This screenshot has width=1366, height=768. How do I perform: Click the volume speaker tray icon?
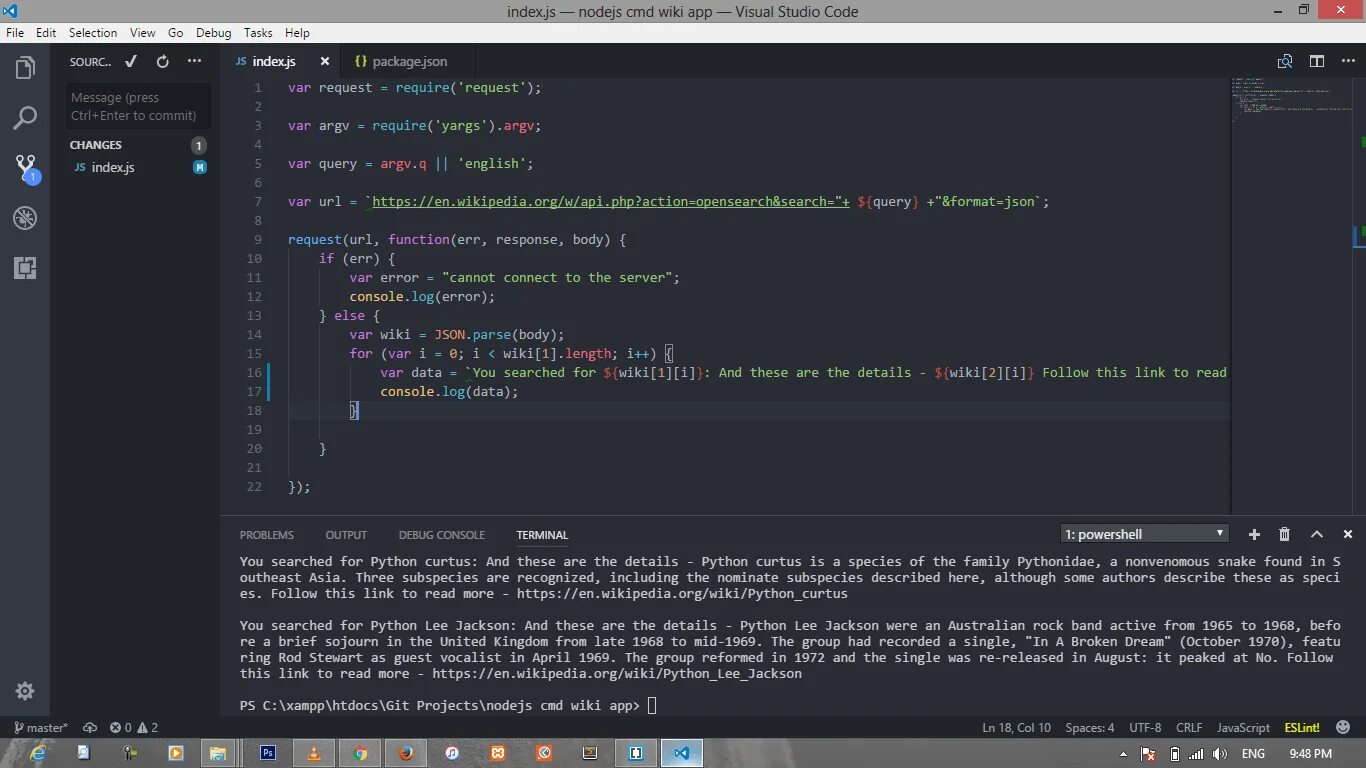click(x=1221, y=754)
